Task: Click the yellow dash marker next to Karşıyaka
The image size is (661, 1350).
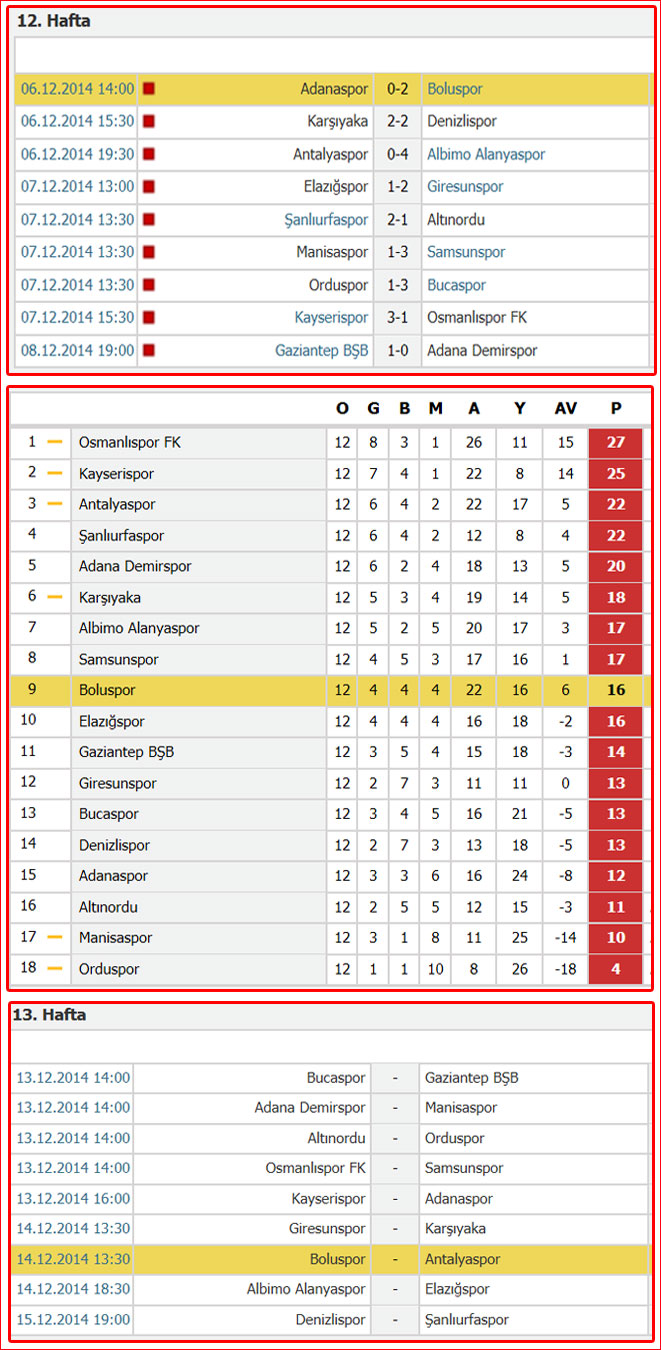Action: (55, 597)
